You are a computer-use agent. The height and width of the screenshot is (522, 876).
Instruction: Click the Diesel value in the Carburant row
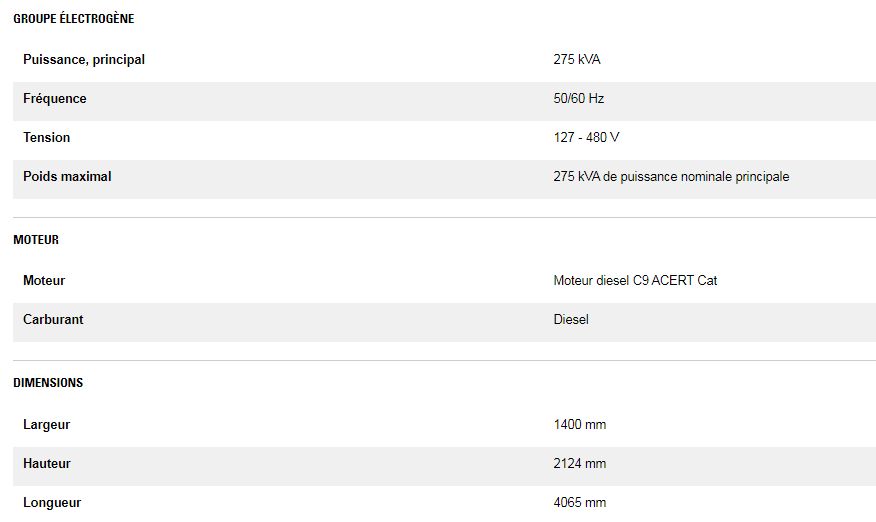pos(571,320)
